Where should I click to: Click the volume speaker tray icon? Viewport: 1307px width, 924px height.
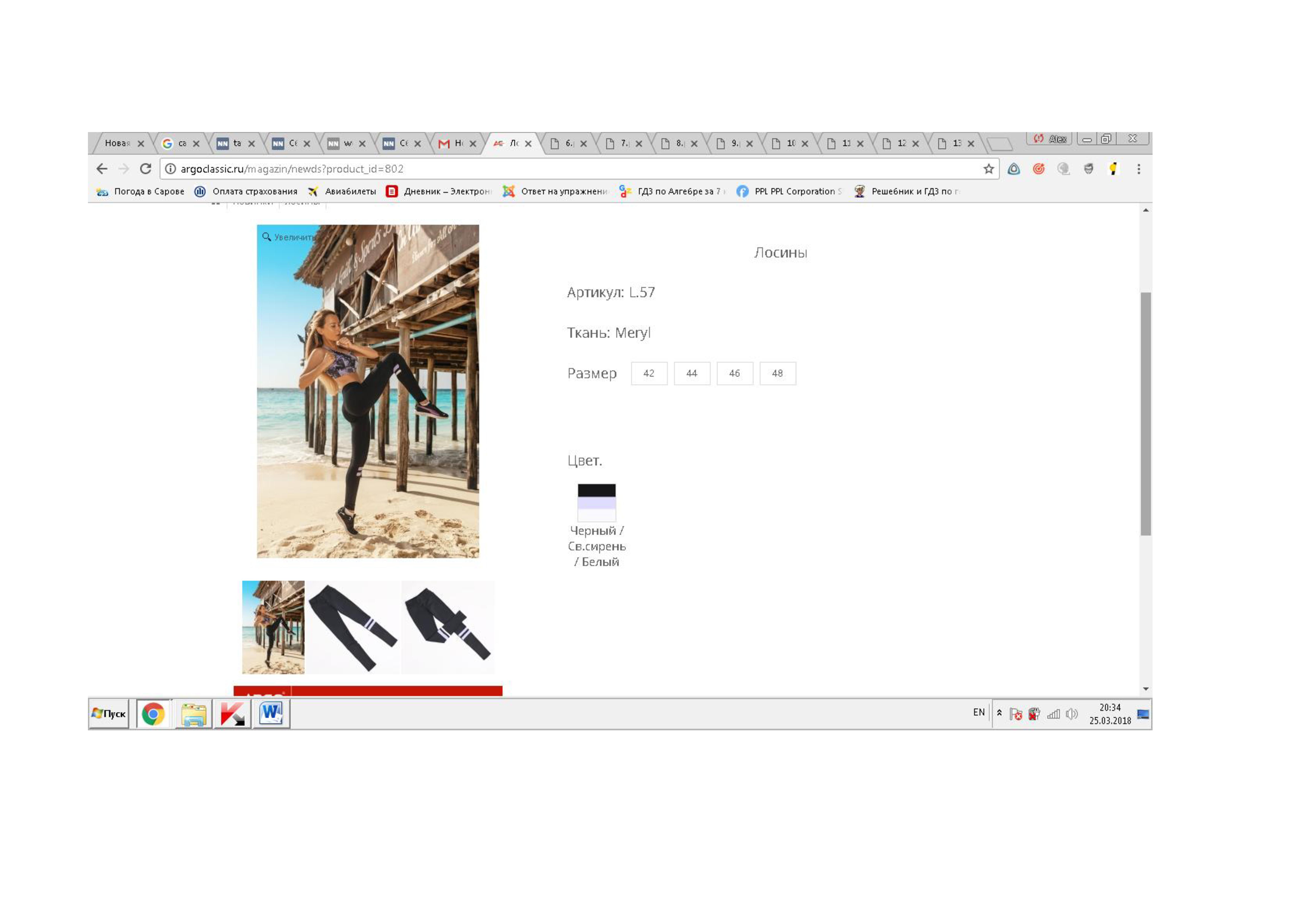[1072, 714]
